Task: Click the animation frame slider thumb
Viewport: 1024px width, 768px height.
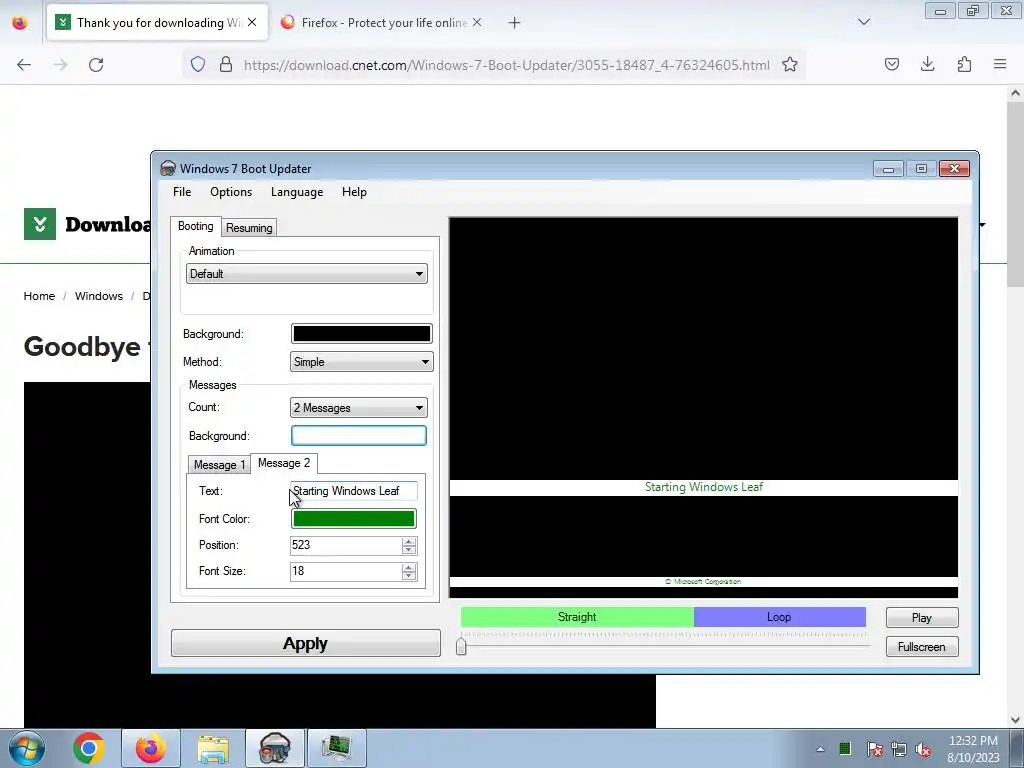Action: (x=461, y=646)
